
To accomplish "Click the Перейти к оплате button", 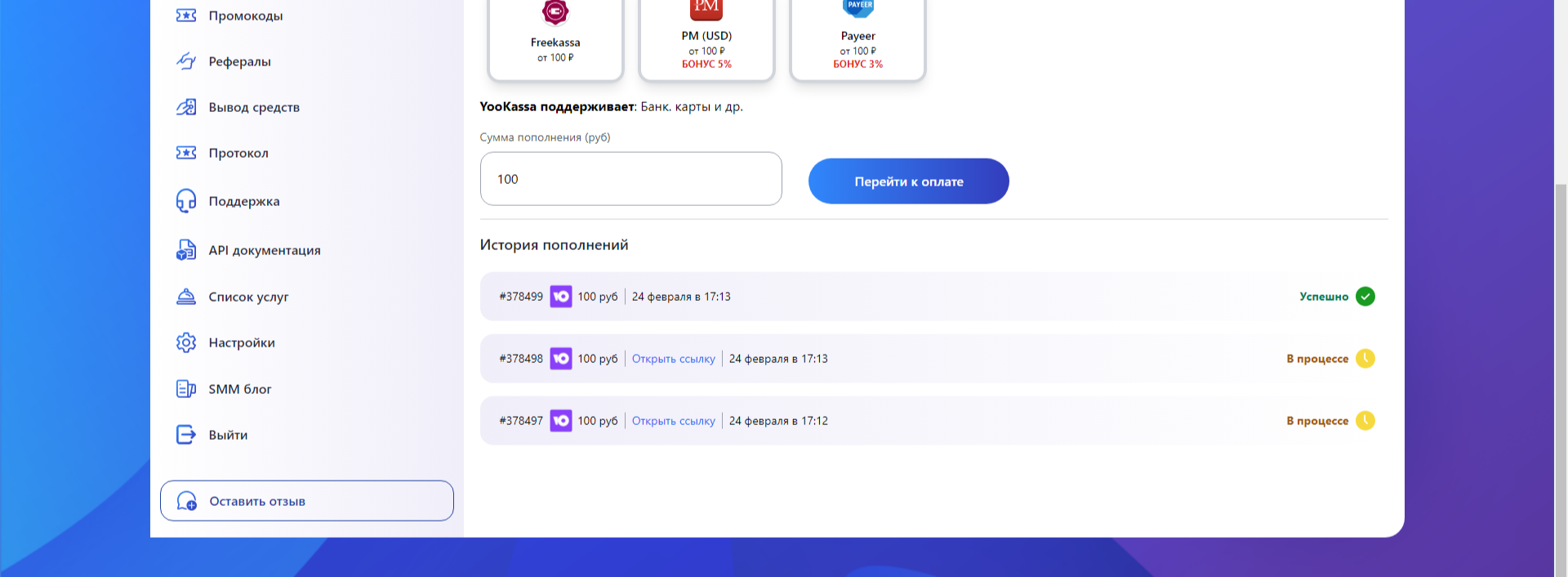I will click(909, 181).
